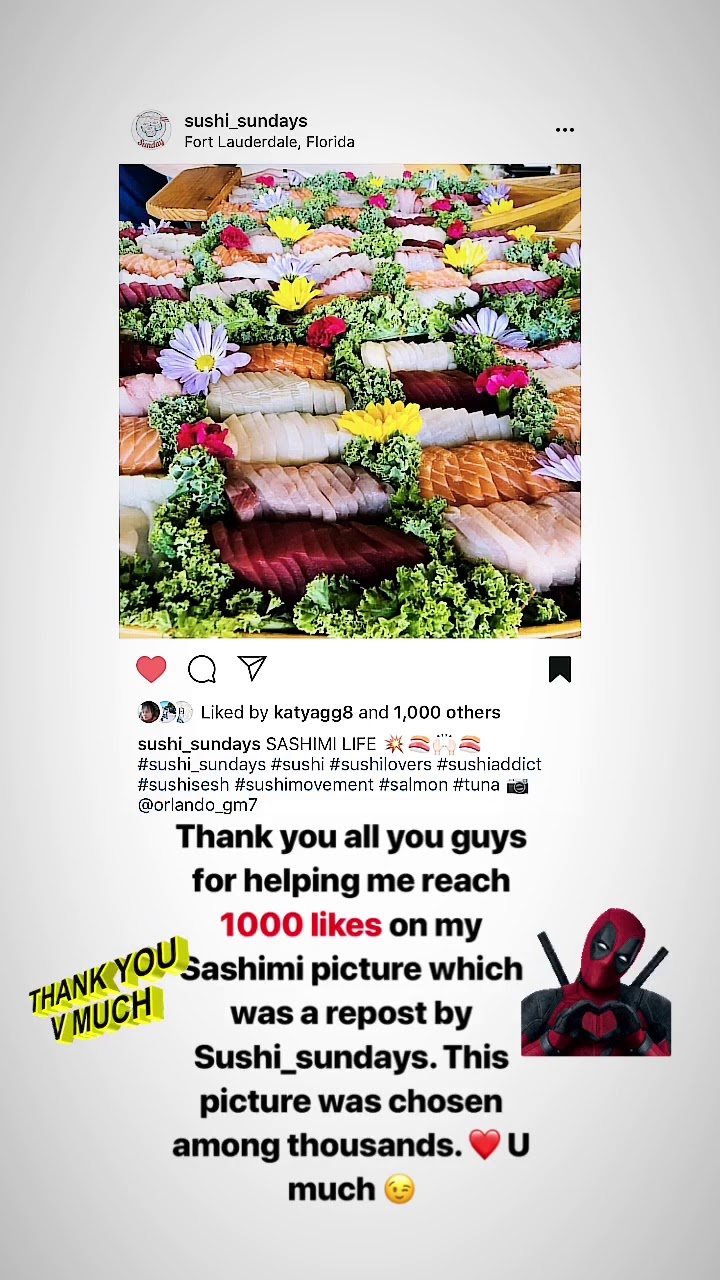Open the #tuna hashtag
The width and height of the screenshot is (720, 1280).
pos(476,785)
